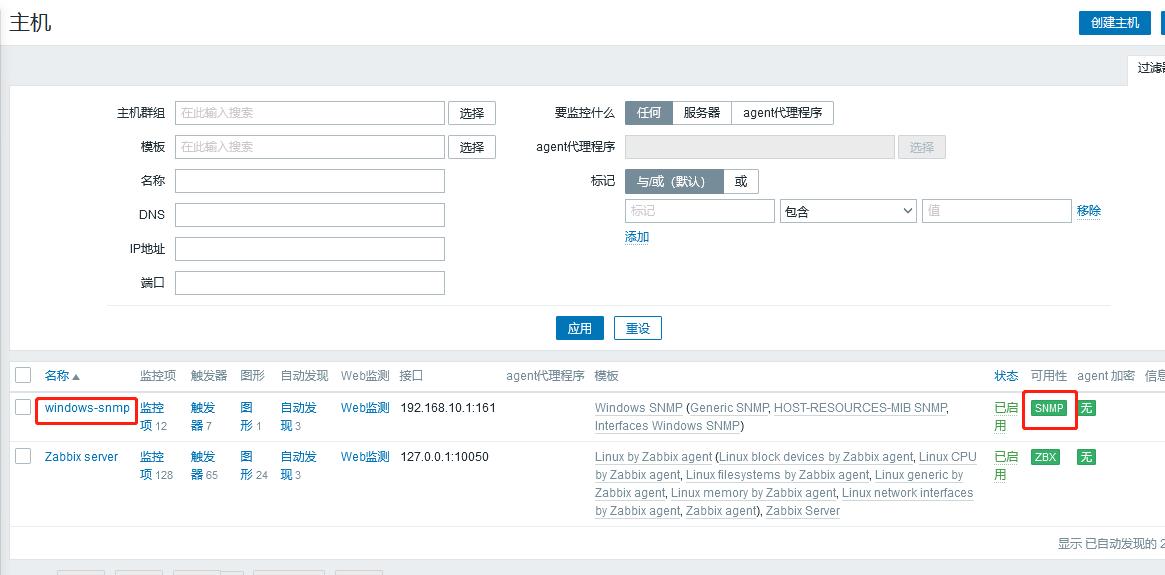
Task: Focus the 主机群组 search field
Action: 310,113
